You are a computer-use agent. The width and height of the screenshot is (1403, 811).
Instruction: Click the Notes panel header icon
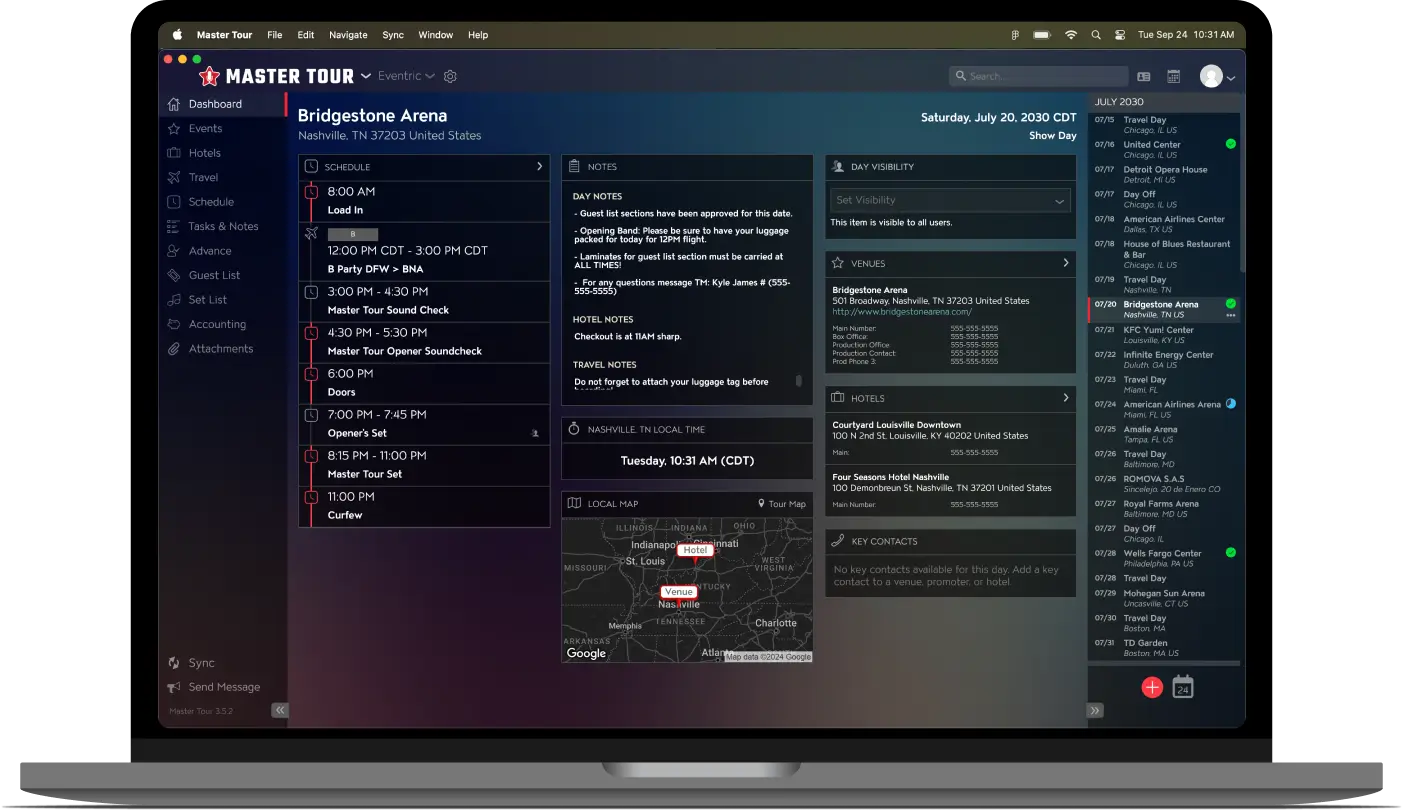pos(574,166)
